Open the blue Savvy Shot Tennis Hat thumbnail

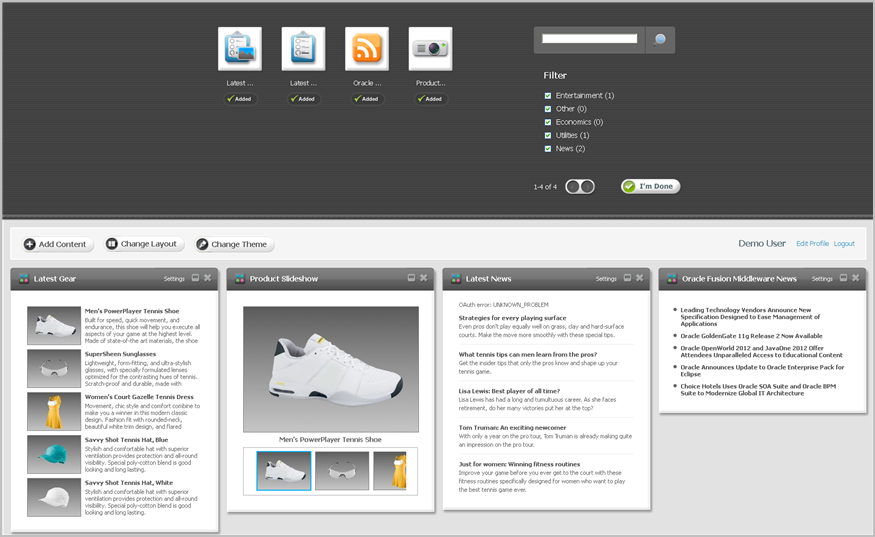coord(54,454)
